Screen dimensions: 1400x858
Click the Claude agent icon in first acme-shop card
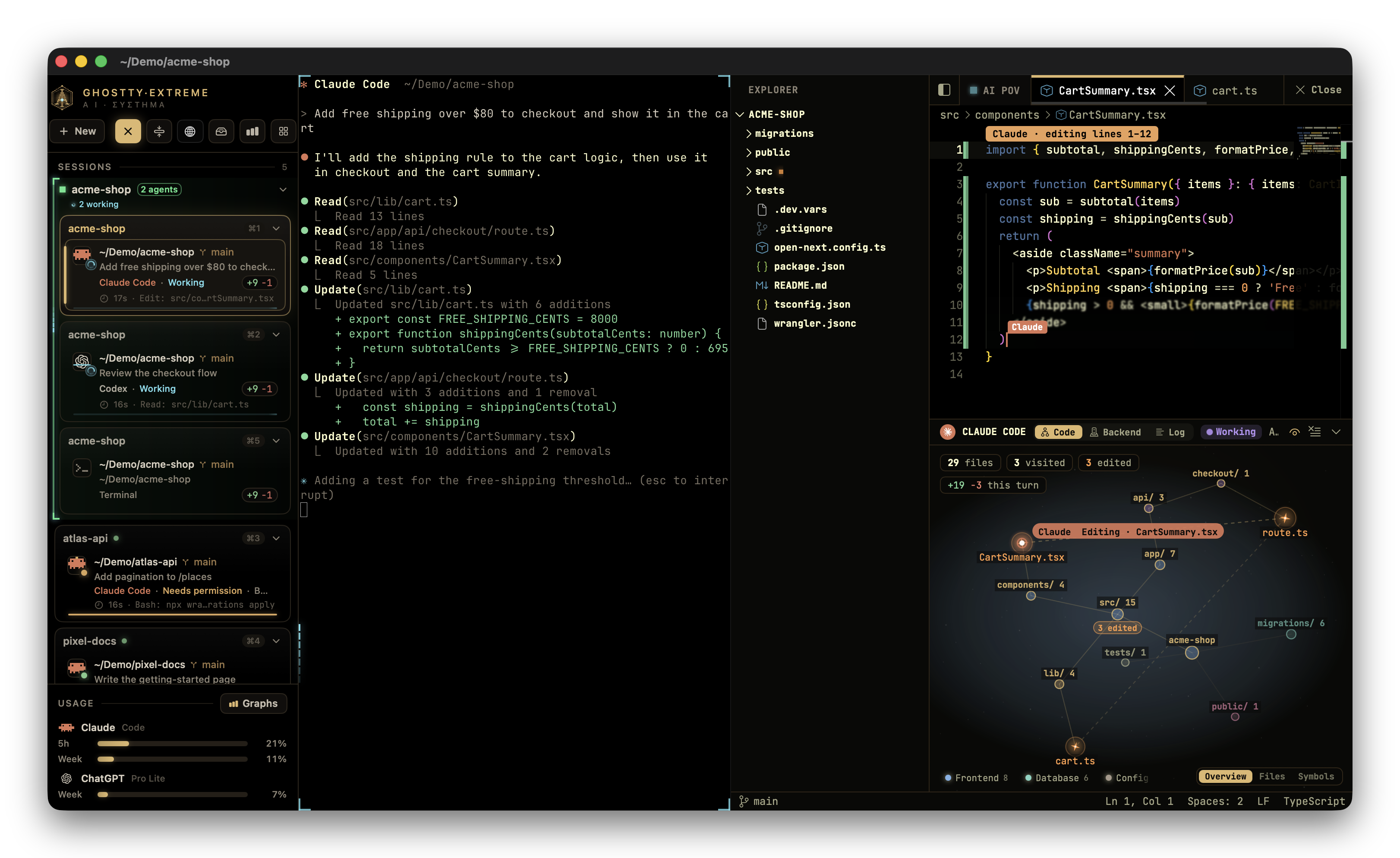[82, 255]
